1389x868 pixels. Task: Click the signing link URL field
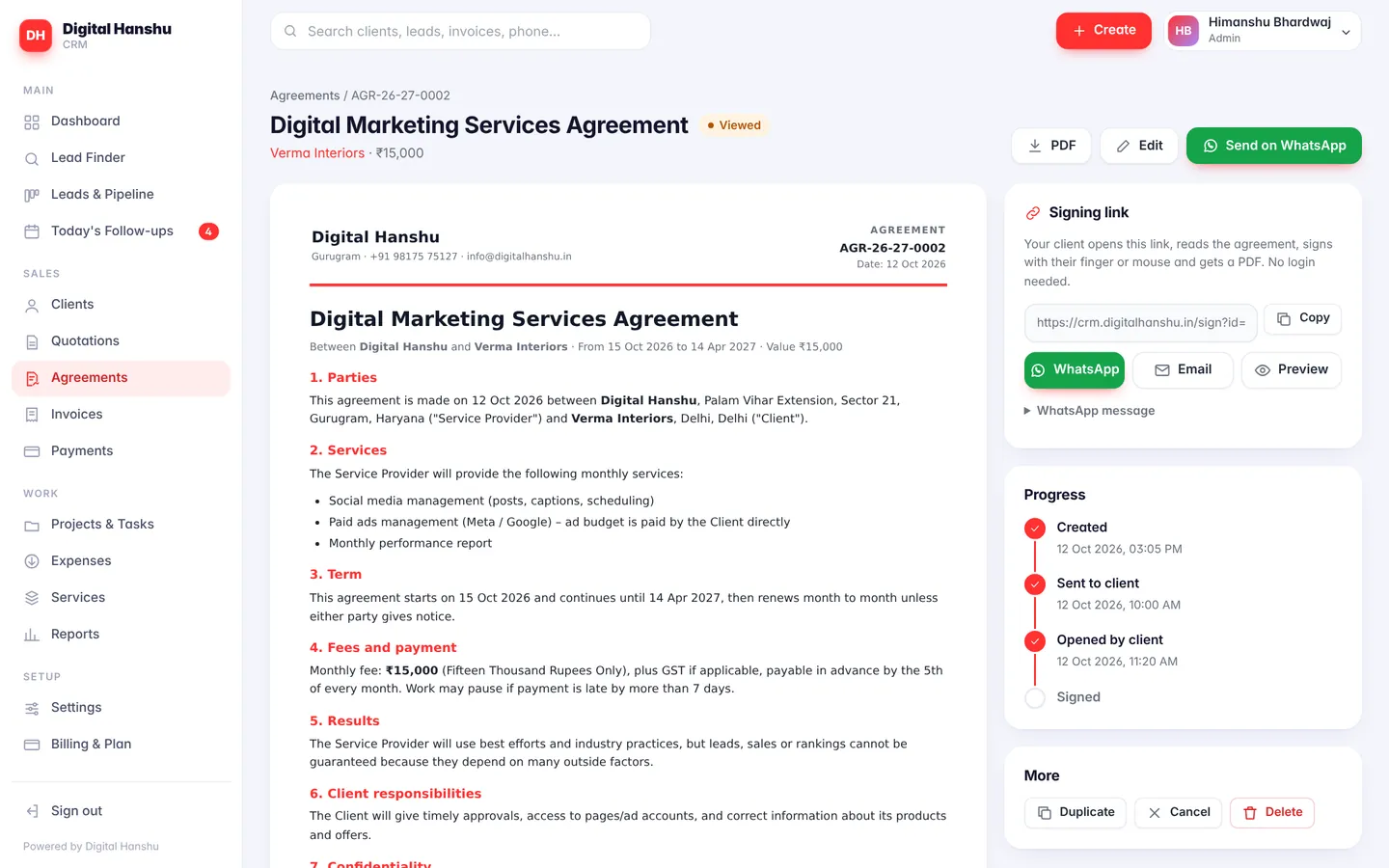[x=1141, y=323]
